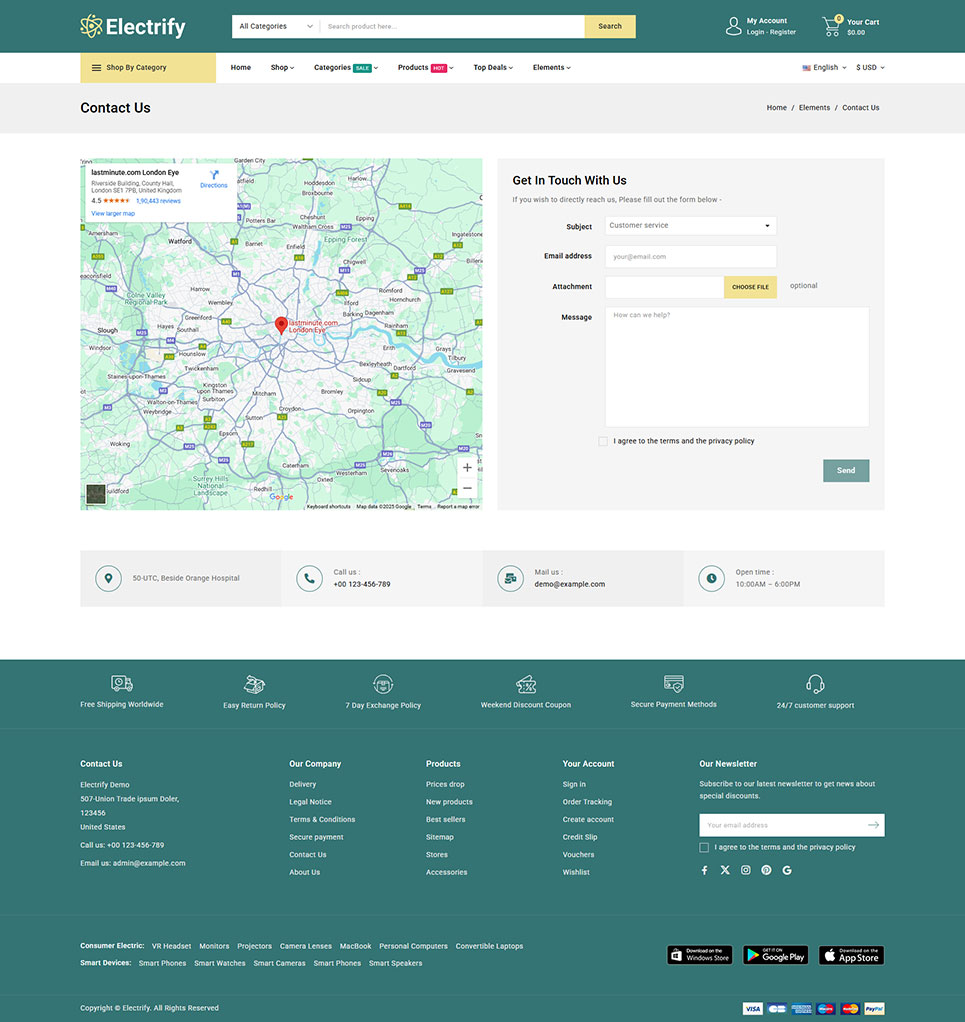Open the Facebook social icon
965x1022 pixels.
pos(704,870)
